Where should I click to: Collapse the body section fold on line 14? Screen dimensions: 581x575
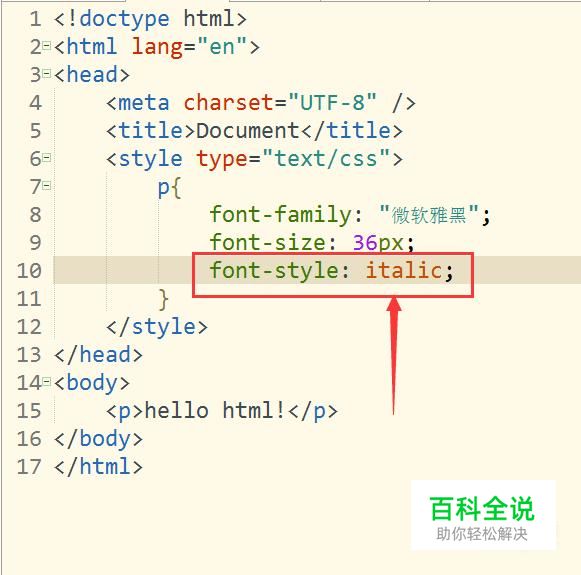pyautogui.click(x=46, y=381)
